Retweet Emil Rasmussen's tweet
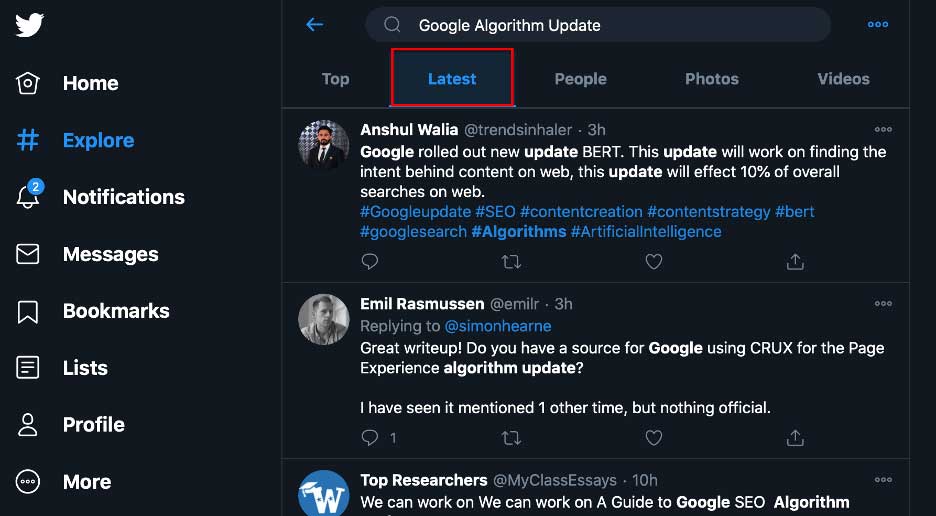 point(511,438)
